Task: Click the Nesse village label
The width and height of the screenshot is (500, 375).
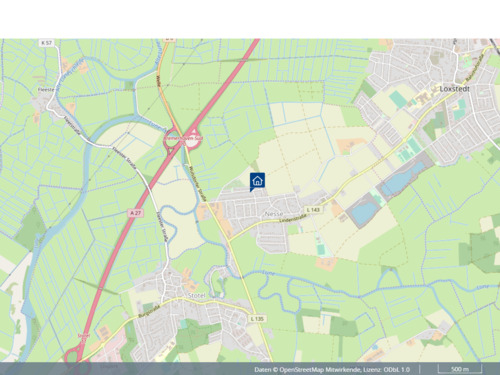Action: pyautogui.click(x=274, y=213)
